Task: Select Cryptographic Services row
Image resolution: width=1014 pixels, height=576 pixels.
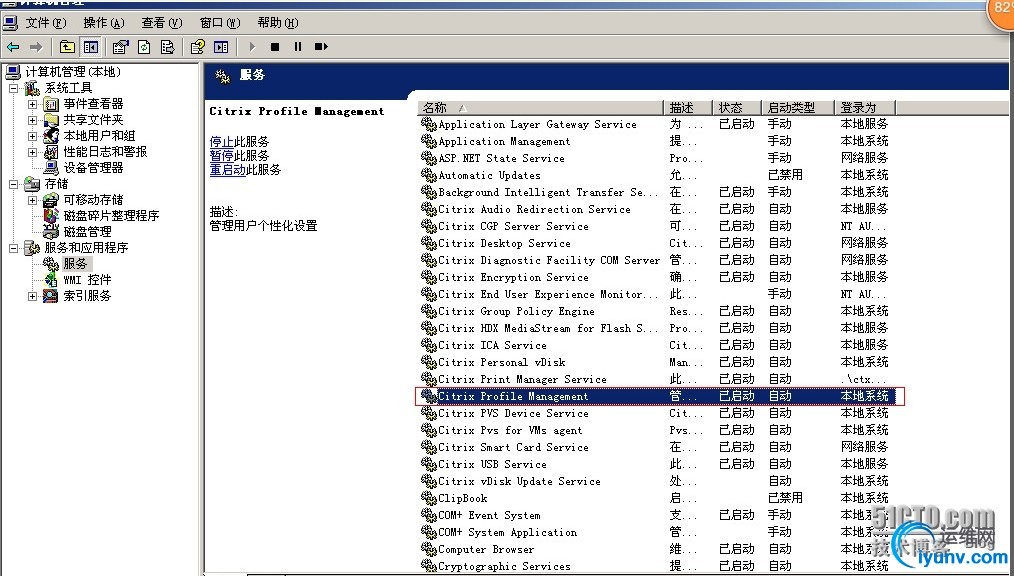Action: (656, 566)
